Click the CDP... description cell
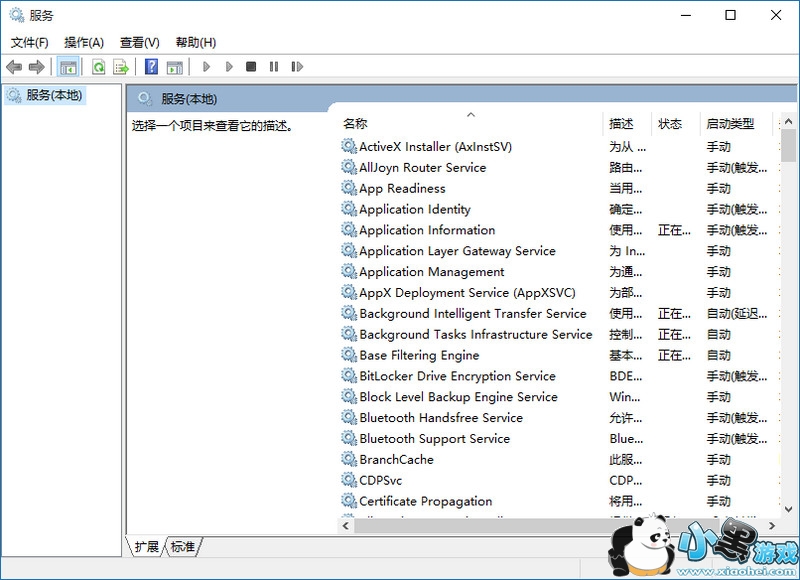This screenshot has width=800, height=580. click(x=626, y=481)
